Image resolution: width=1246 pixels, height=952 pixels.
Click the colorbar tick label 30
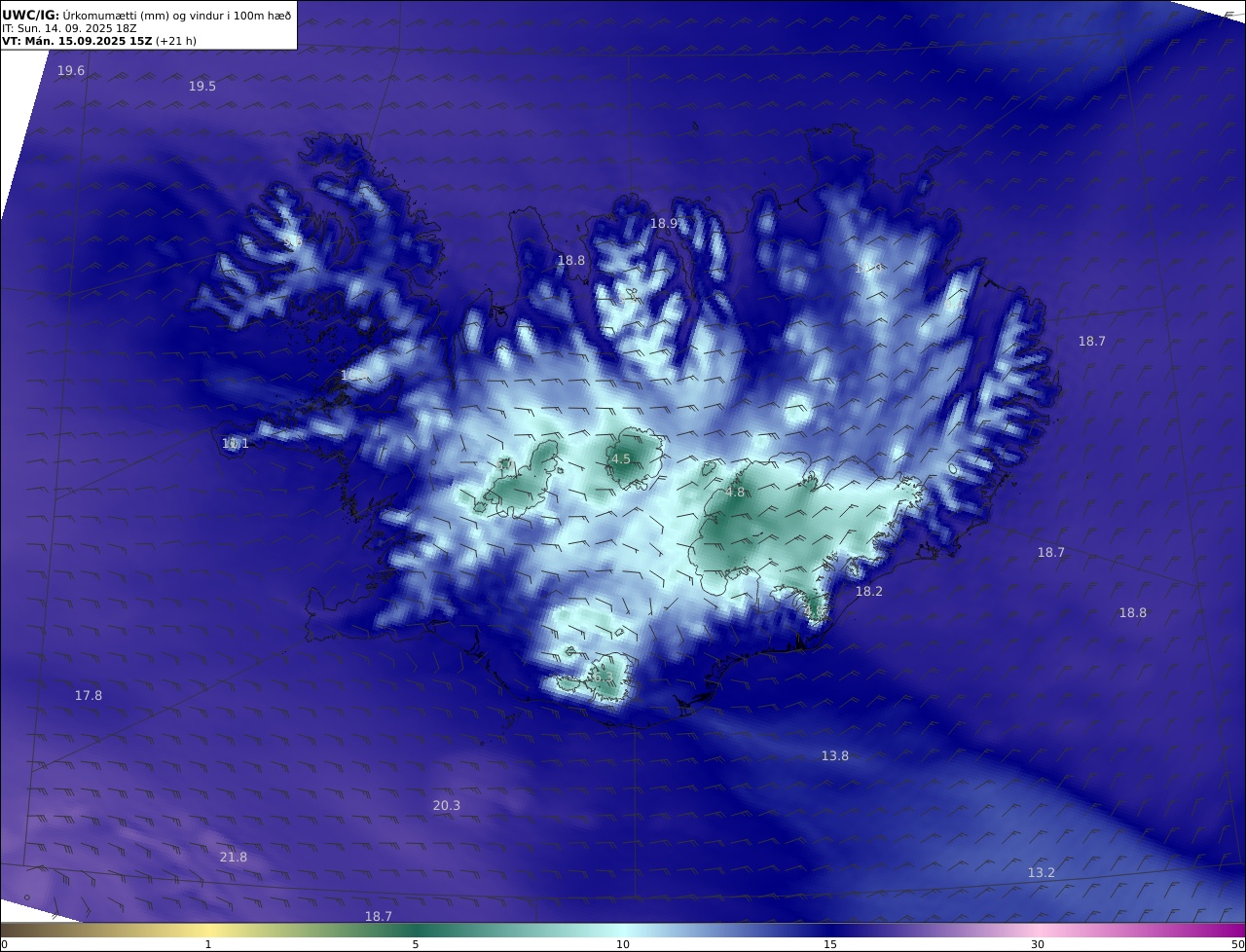click(x=1038, y=945)
